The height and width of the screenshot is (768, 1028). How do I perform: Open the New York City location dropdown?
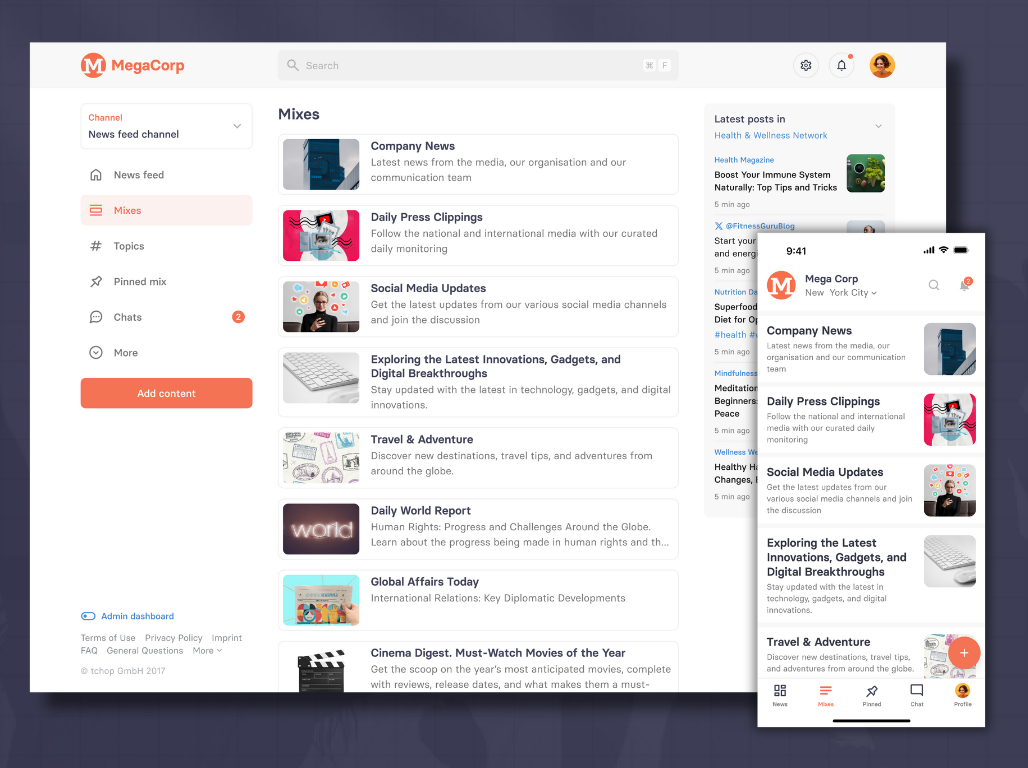tap(841, 293)
